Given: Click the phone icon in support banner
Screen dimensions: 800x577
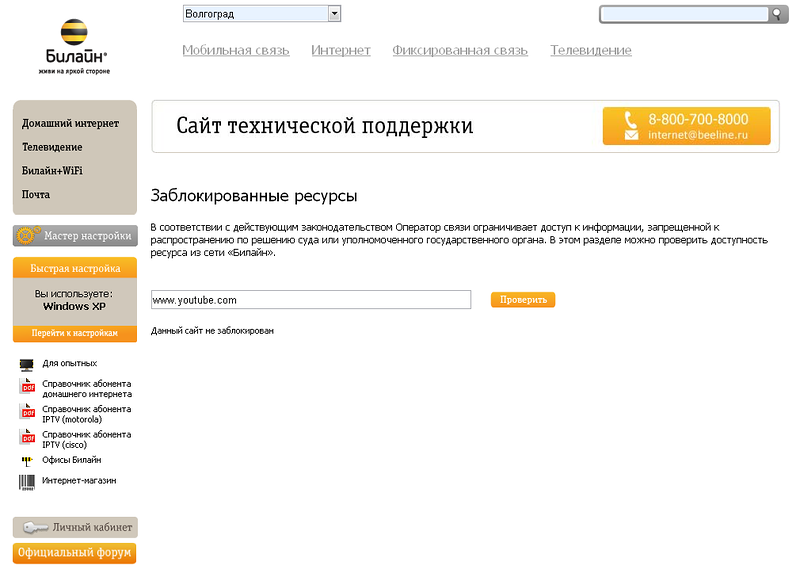Looking at the screenshot, I should 631,120.
